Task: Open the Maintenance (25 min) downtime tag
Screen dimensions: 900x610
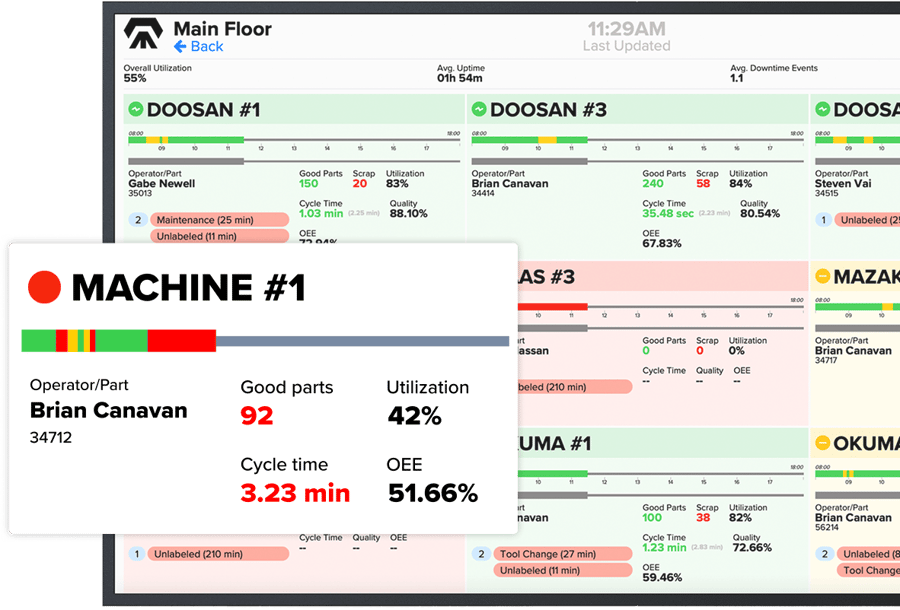Action: [x=219, y=220]
